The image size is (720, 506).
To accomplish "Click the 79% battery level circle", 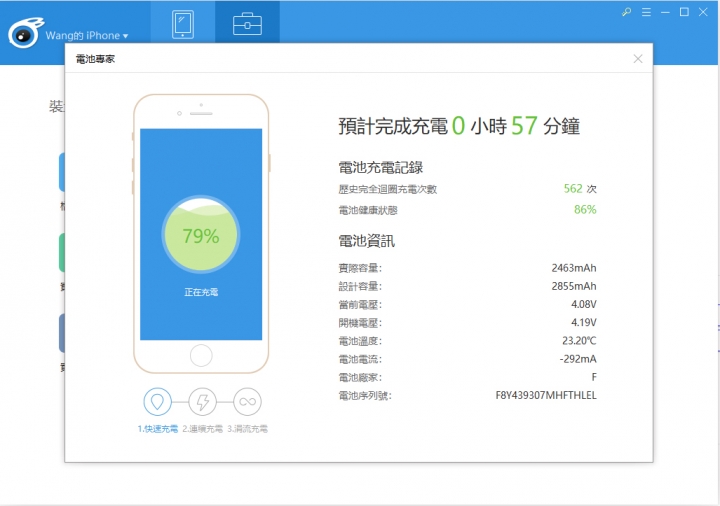I will [x=201, y=235].
